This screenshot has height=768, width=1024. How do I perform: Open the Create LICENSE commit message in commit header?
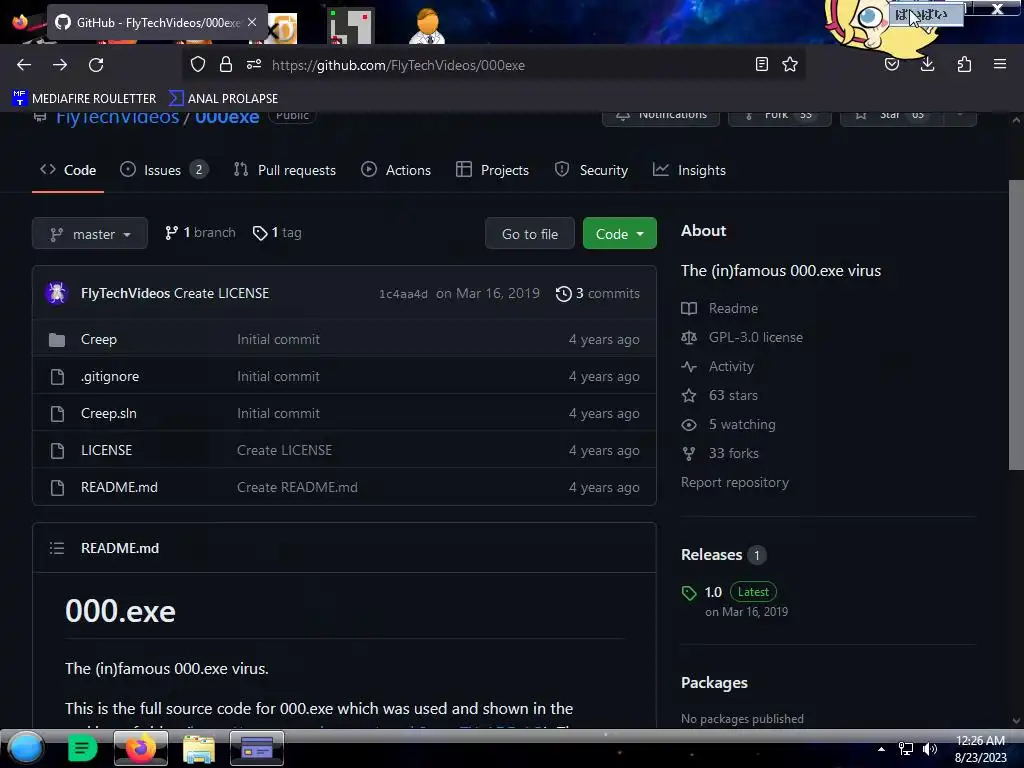221,293
